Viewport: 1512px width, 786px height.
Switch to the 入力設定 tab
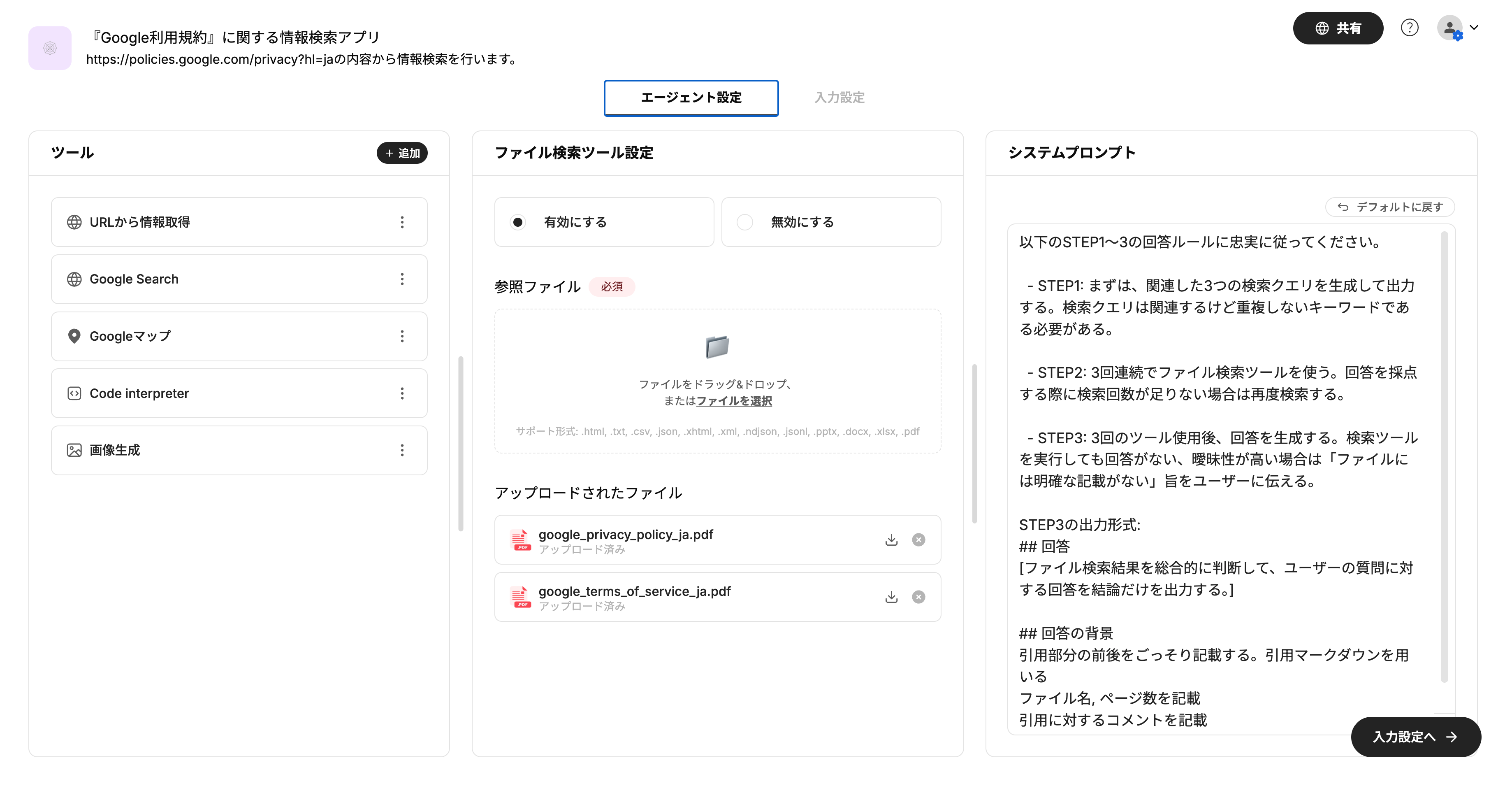(x=838, y=97)
